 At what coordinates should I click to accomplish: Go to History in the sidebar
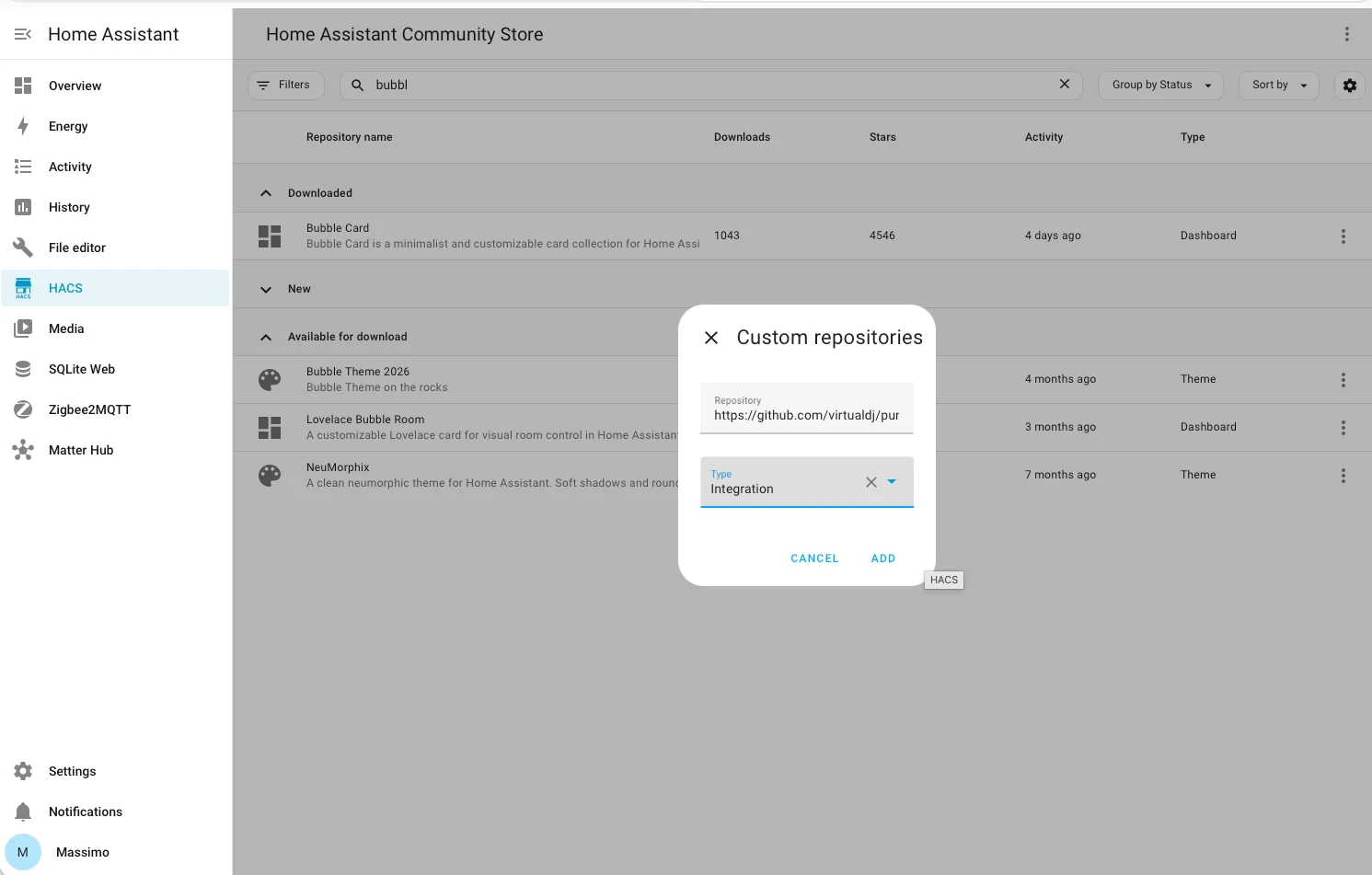tap(115, 207)
